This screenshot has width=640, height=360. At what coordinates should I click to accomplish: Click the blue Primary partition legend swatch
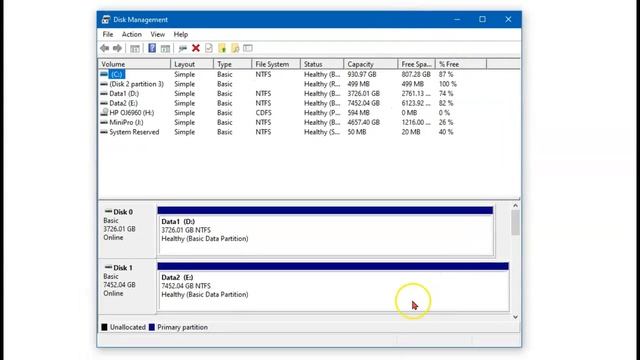click(152, 327)
